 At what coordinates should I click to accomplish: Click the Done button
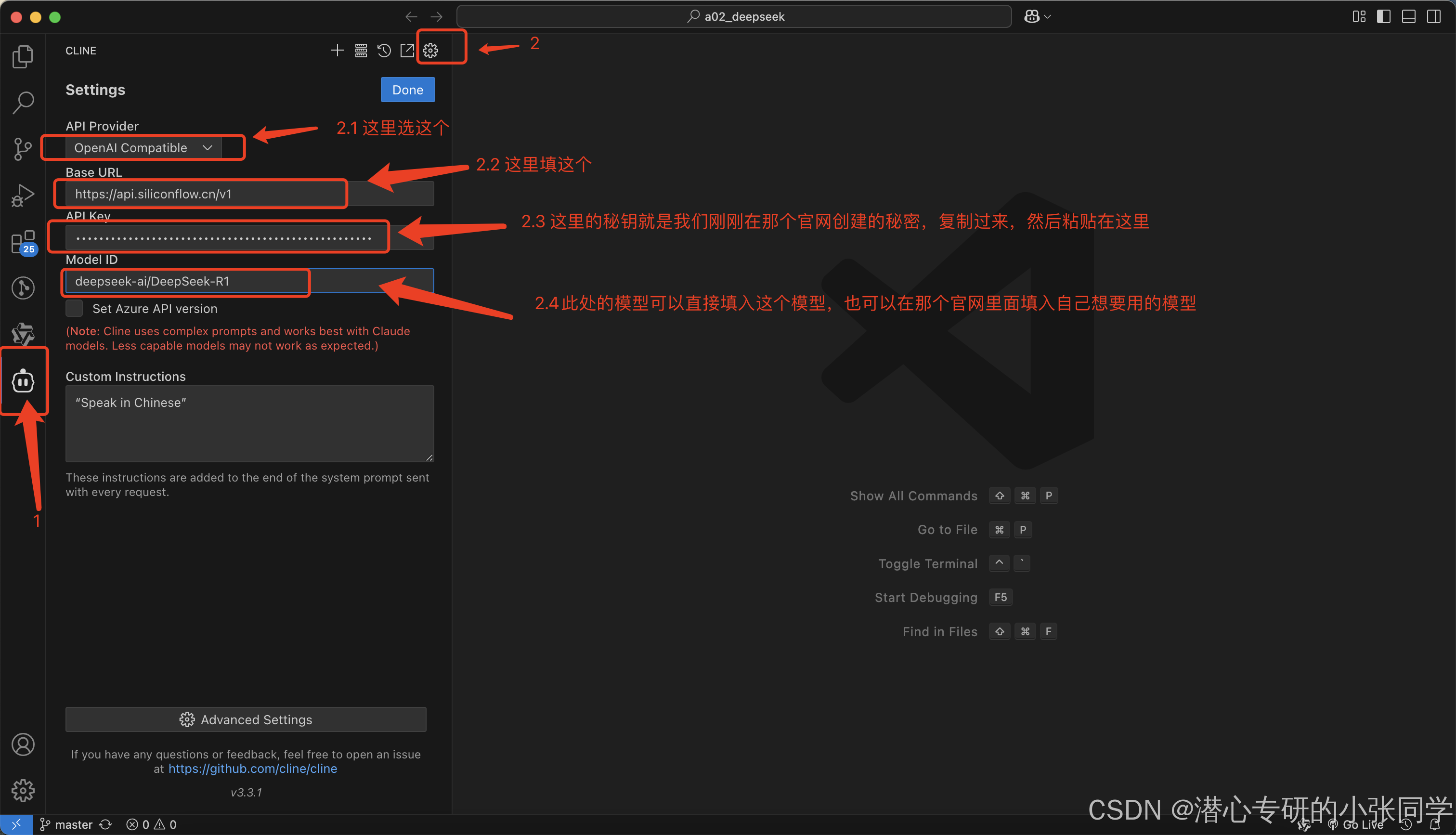click(407, 90)
